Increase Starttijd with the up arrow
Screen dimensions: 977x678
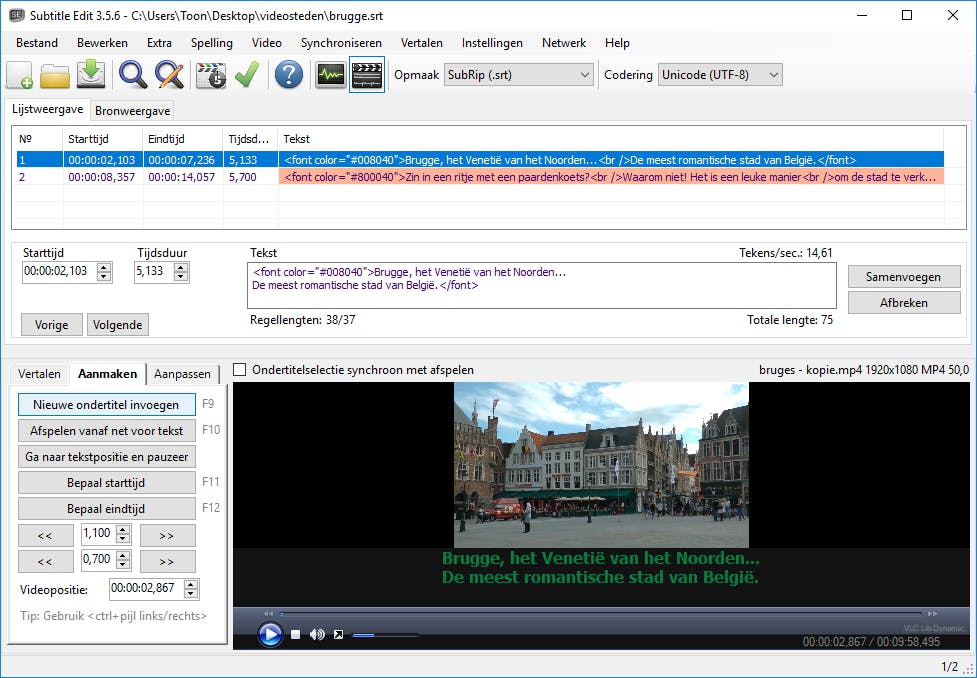coord(105,267)
